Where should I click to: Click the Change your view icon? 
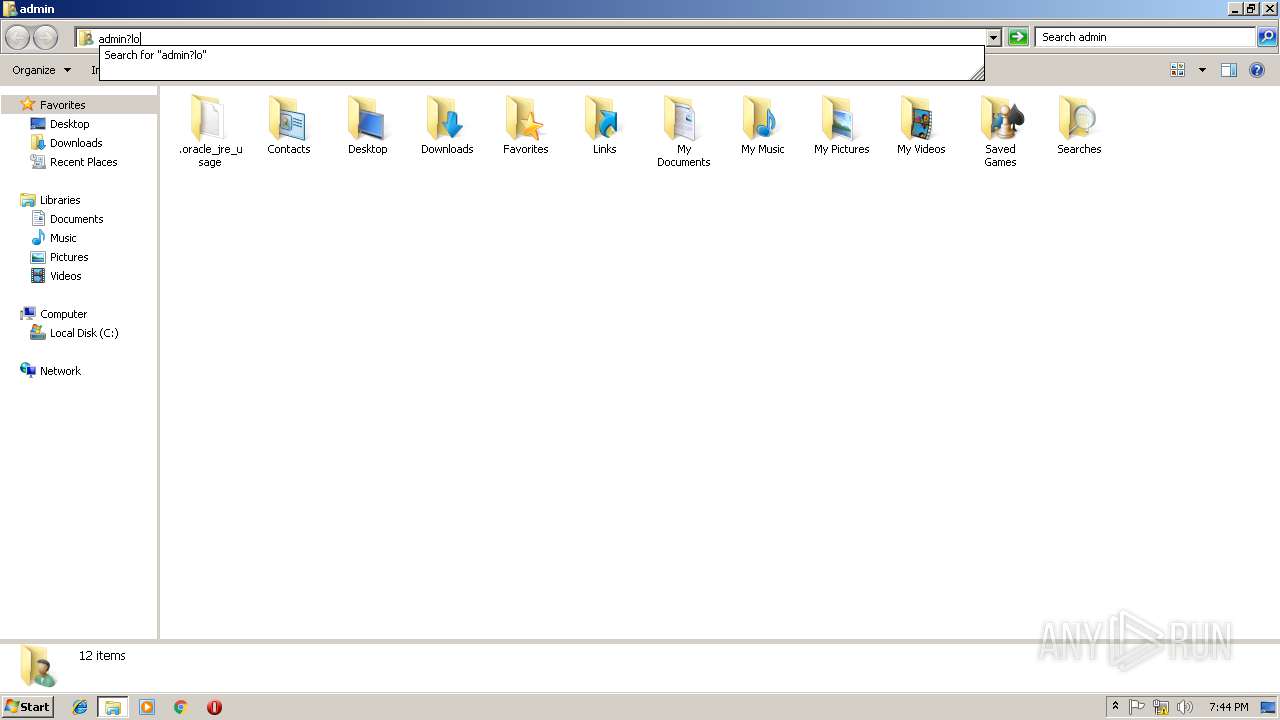[x=1178, y=70]
